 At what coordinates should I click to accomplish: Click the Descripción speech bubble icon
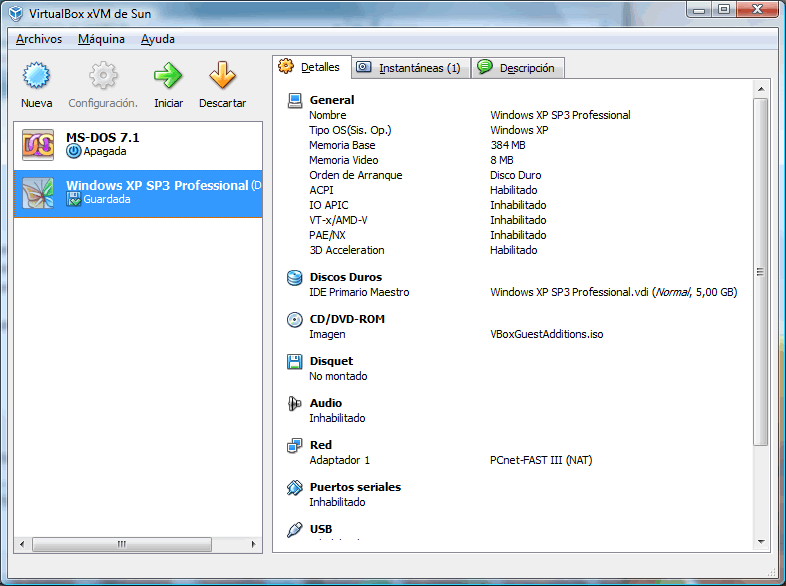click(x=485, y=67)
